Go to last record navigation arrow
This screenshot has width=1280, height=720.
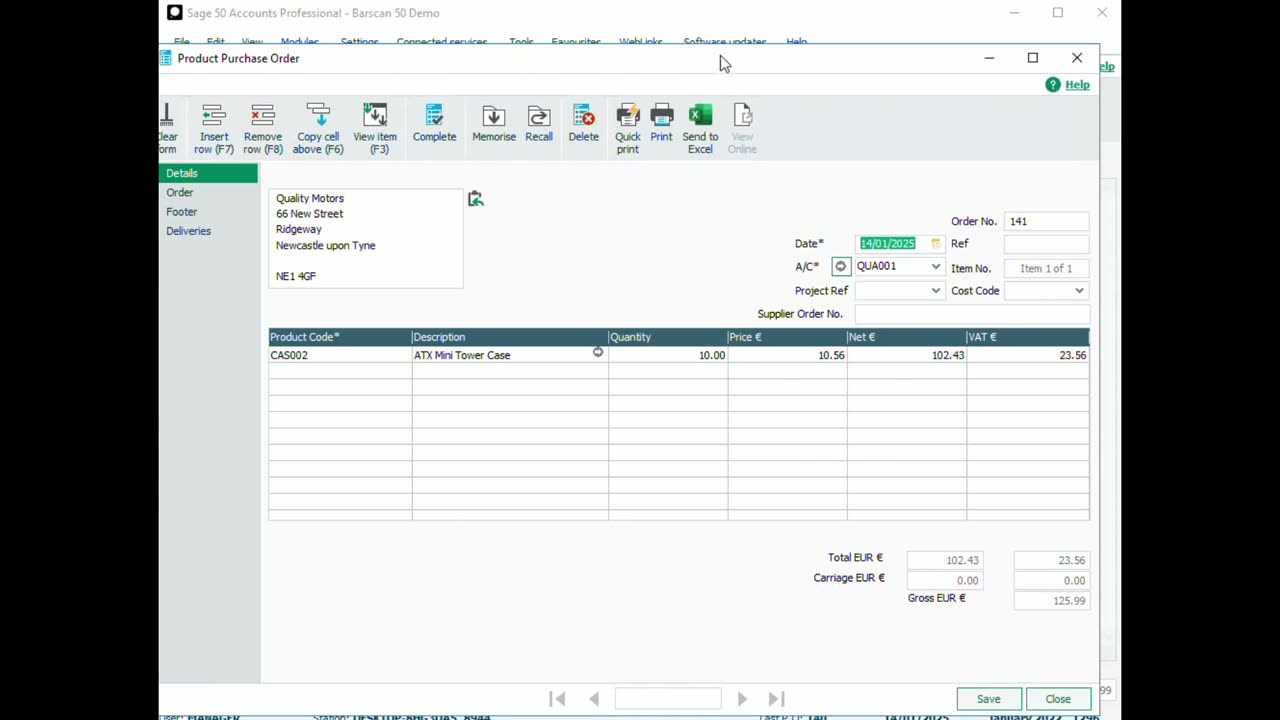pos(777,699)
